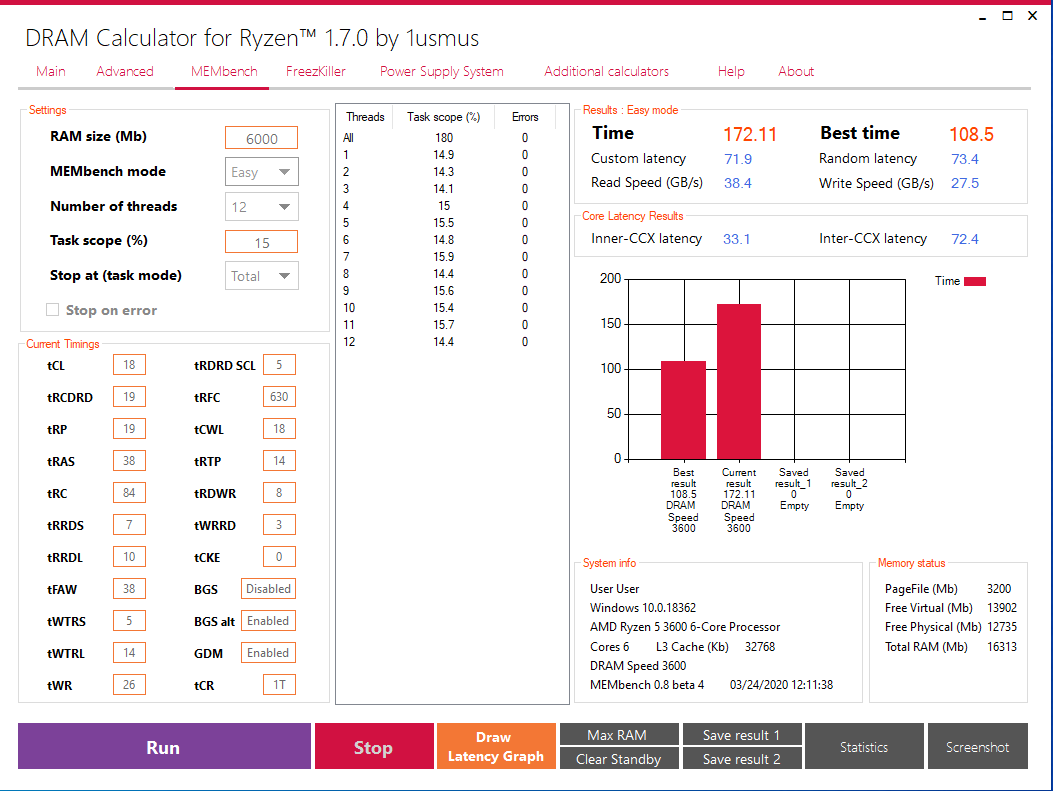Image resolution: width=1053 pixels, height=791 pixels.
Task: Open the Main tab
Action: tap(51, 71)
